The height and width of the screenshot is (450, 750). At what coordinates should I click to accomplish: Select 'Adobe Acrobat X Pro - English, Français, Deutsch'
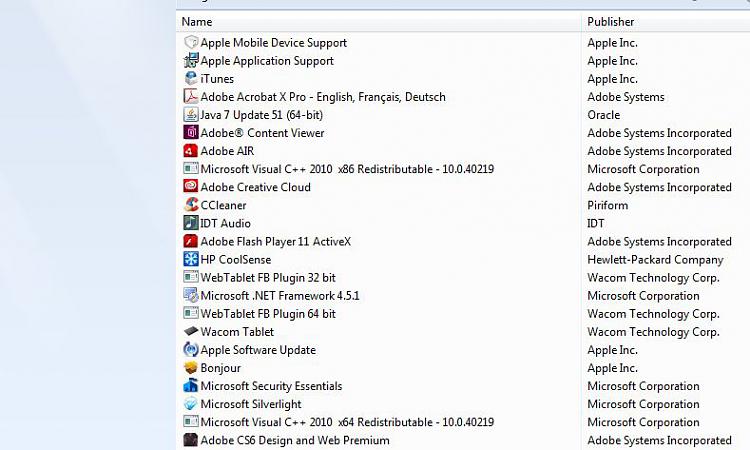point(323,97)
